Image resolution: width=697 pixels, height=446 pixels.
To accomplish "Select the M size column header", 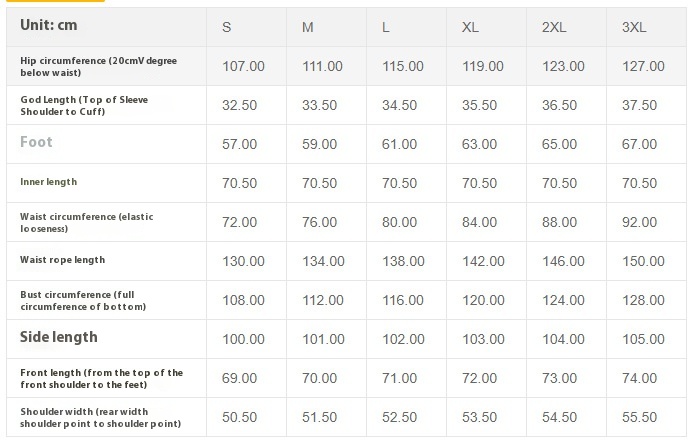I will (308, 27).
